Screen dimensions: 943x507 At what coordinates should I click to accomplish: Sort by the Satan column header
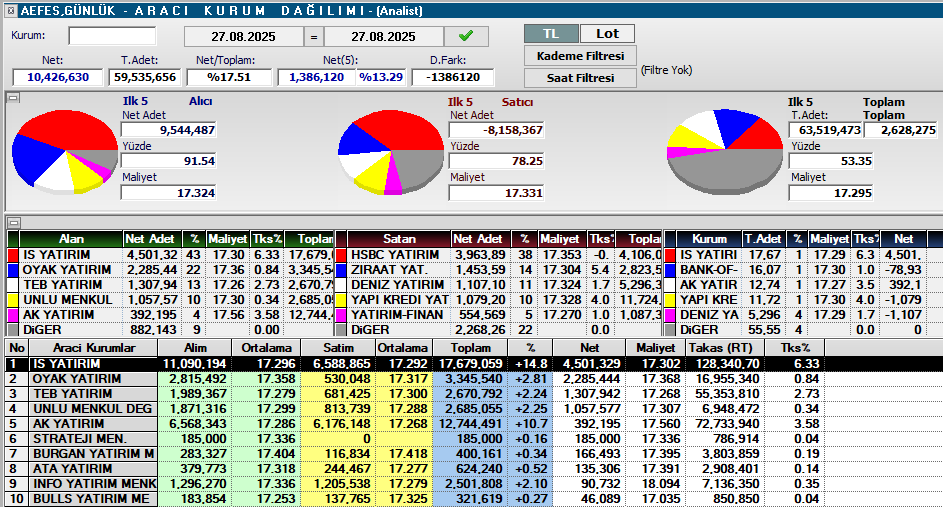pyautogui.click(x=399, y=239)
